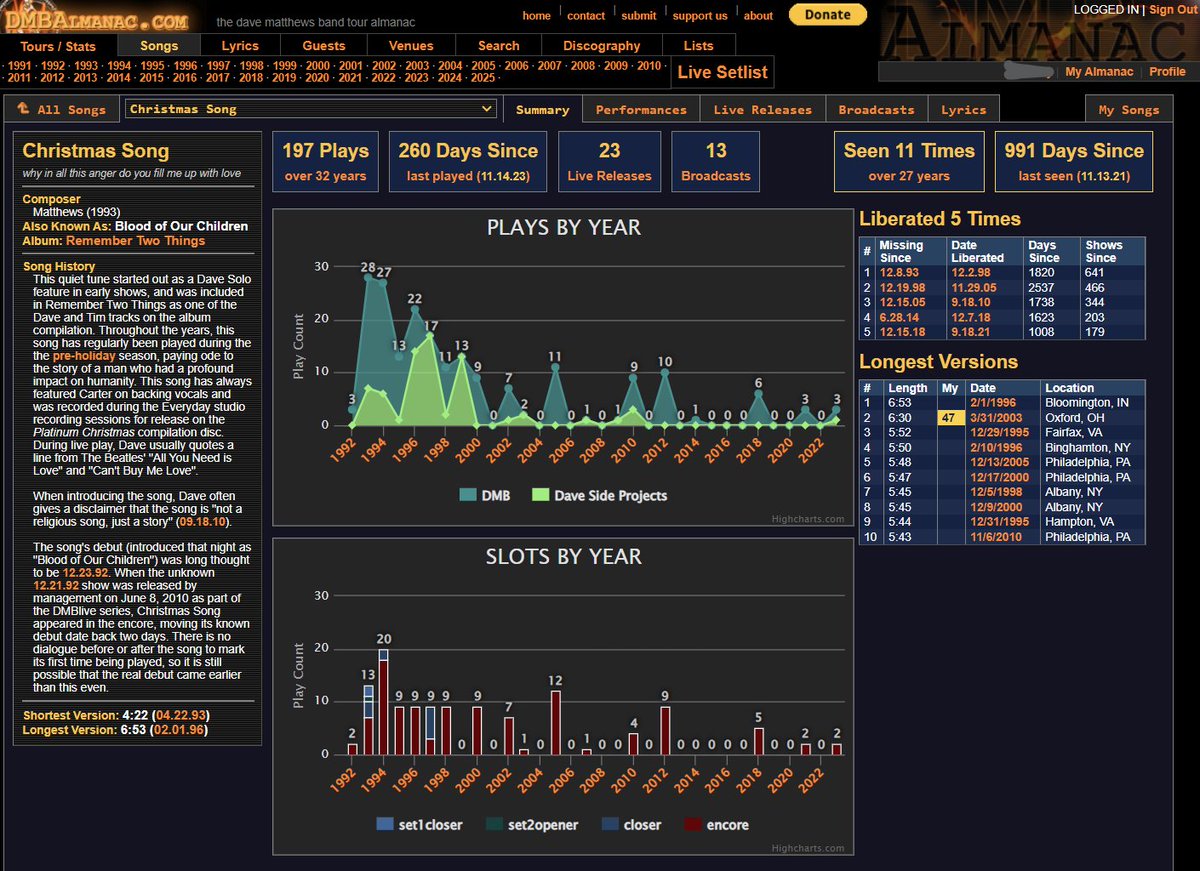Select the Summary tab
The image size is (1200, 871).
pyautogui.click(x=542, y=110)
